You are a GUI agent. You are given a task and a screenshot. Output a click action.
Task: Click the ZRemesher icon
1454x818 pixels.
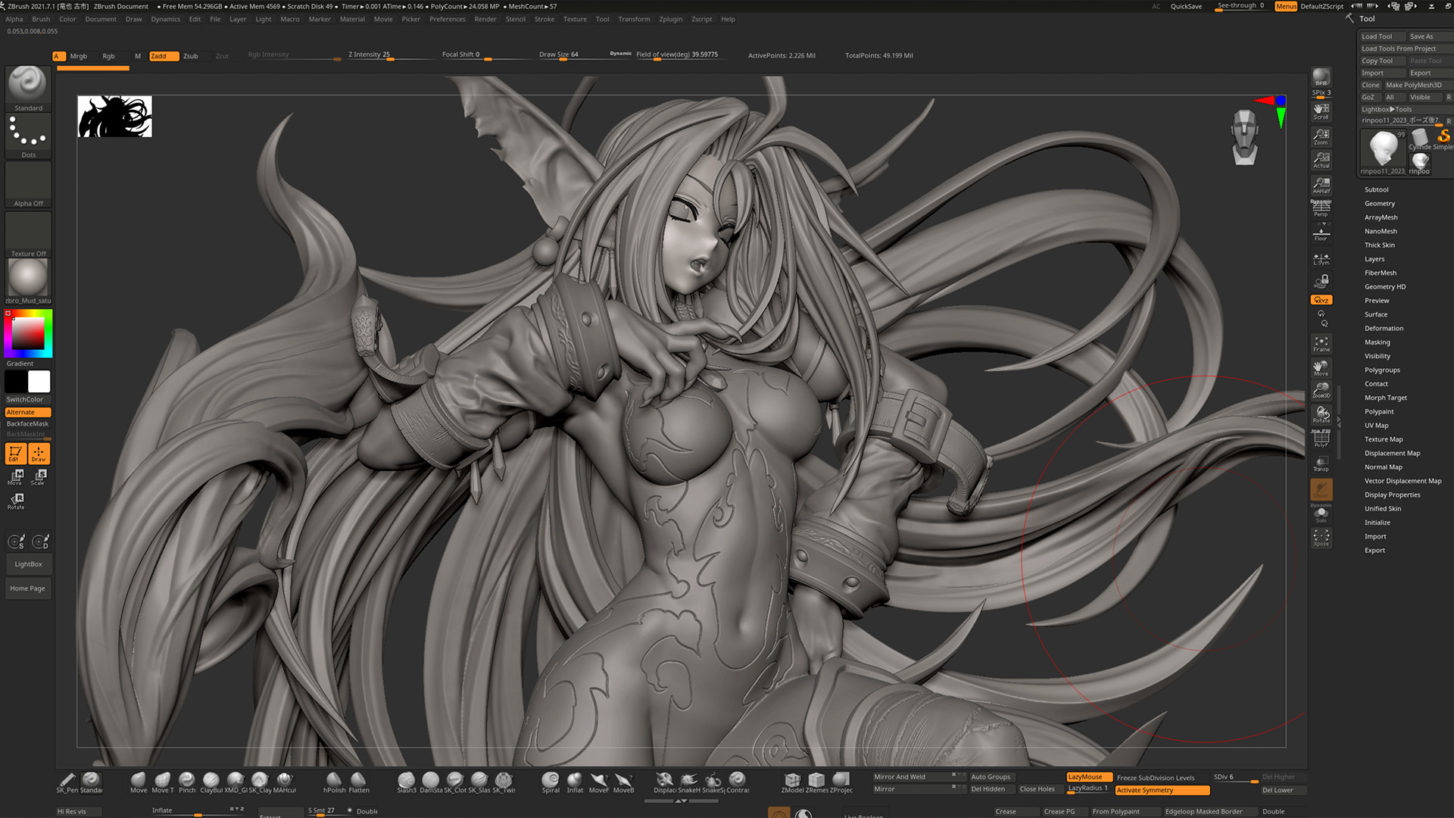[x=817, y=781]
